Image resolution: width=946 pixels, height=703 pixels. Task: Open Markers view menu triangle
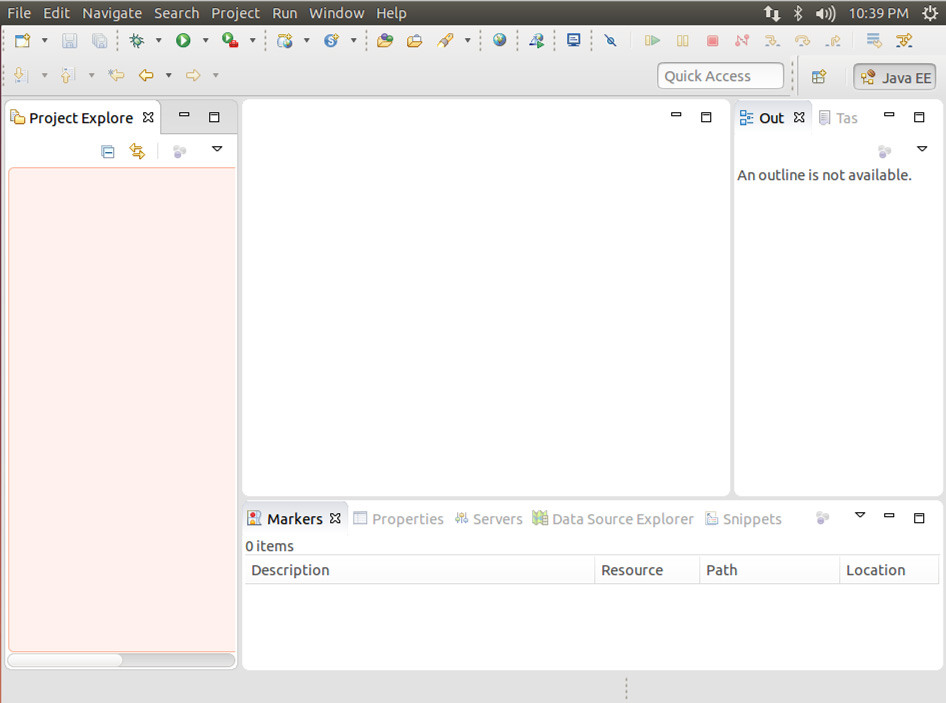860,515
